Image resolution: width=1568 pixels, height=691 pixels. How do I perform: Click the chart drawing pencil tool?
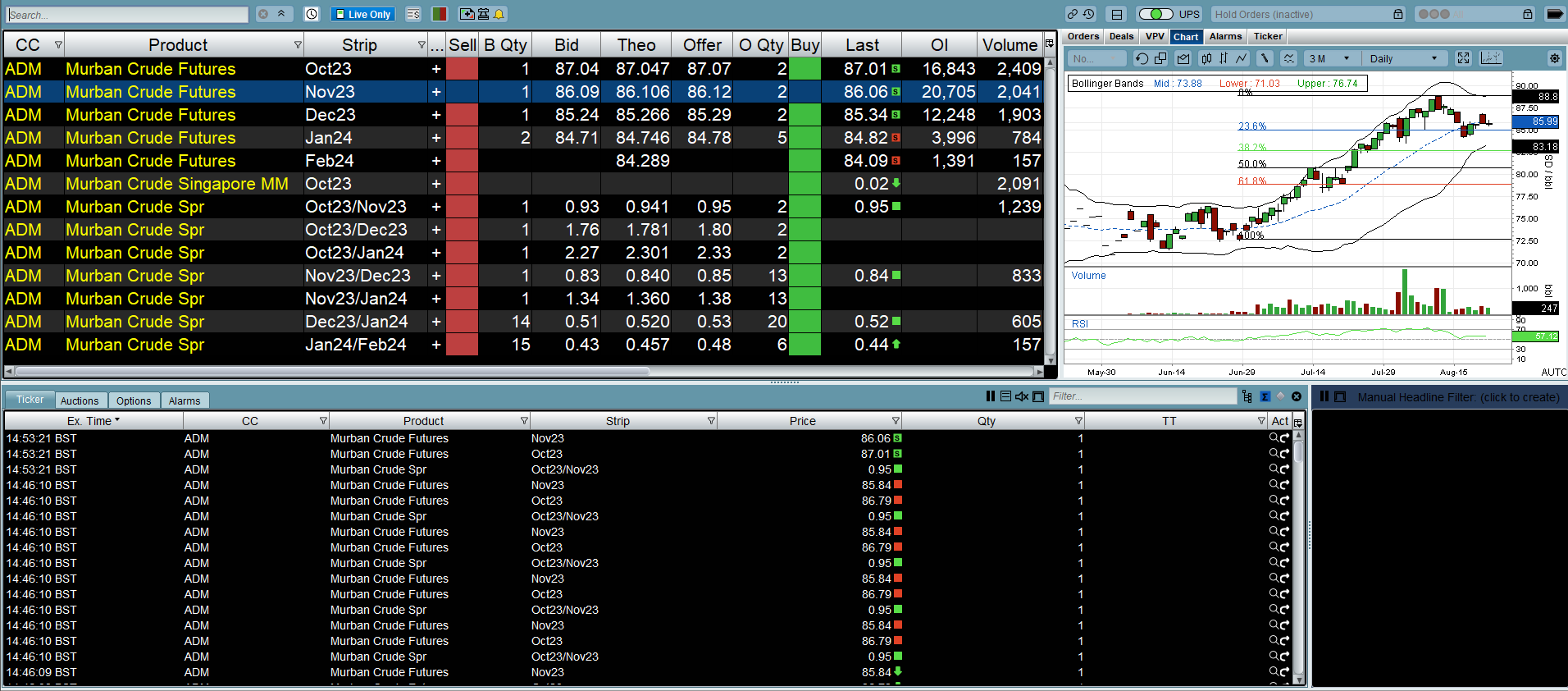[x=1265, y=58]
